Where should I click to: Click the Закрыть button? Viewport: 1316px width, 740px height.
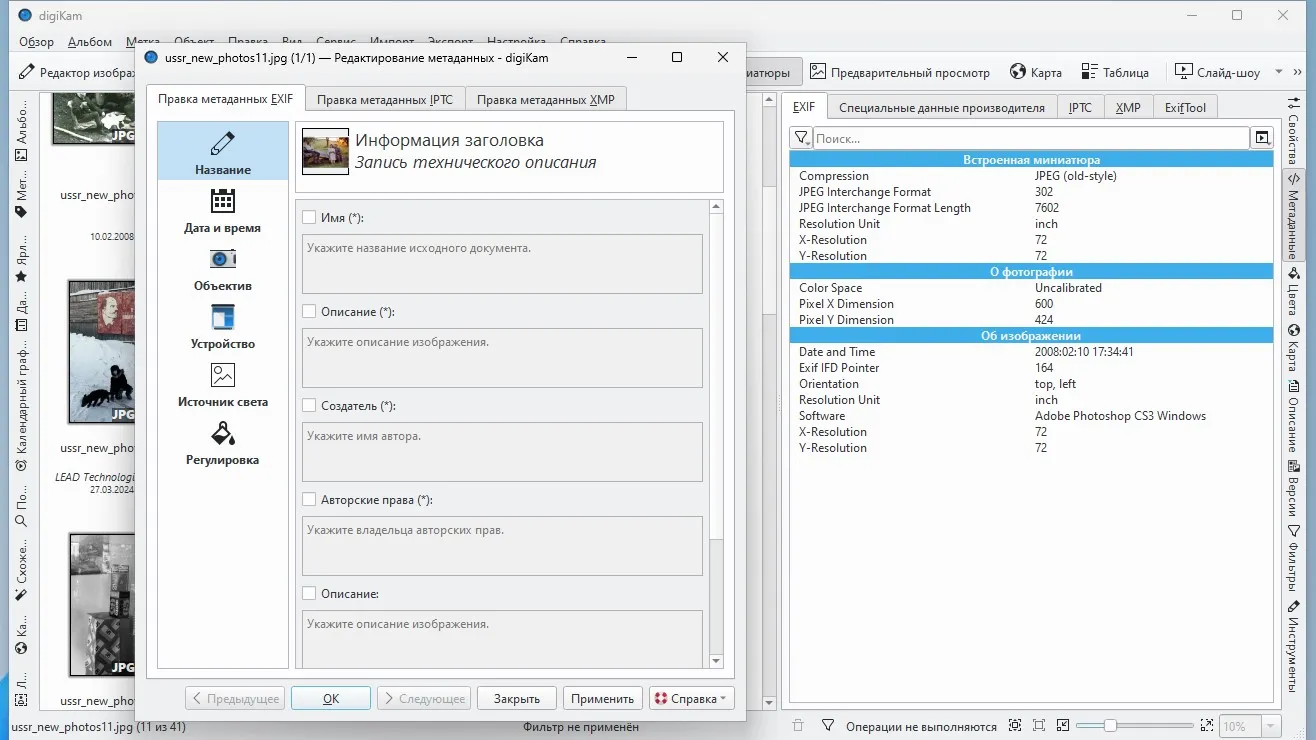tap(516, 698)
